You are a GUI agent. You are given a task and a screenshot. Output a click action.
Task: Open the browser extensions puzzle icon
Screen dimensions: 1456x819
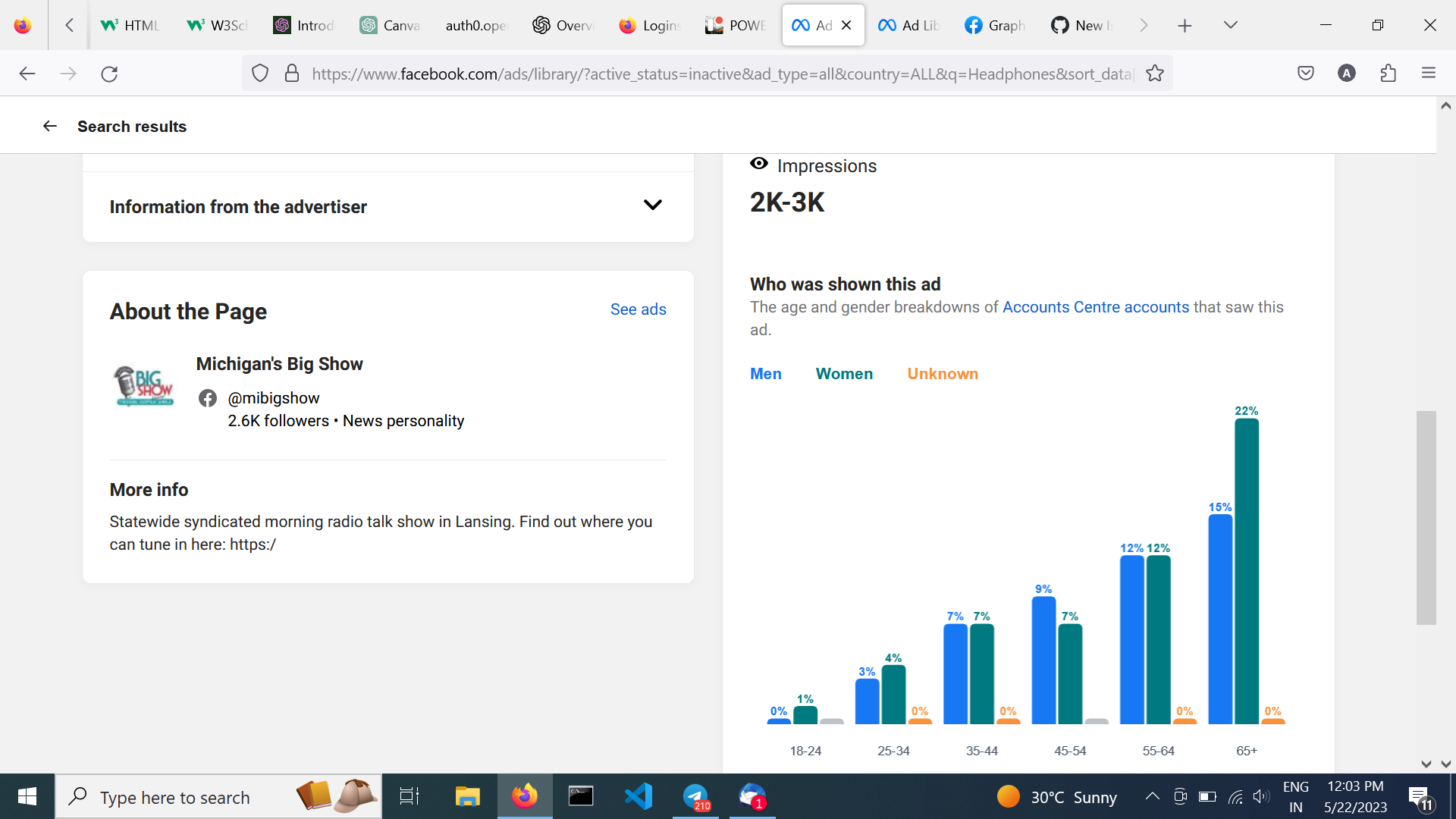pyautogui.click(x=1389, y=73)
